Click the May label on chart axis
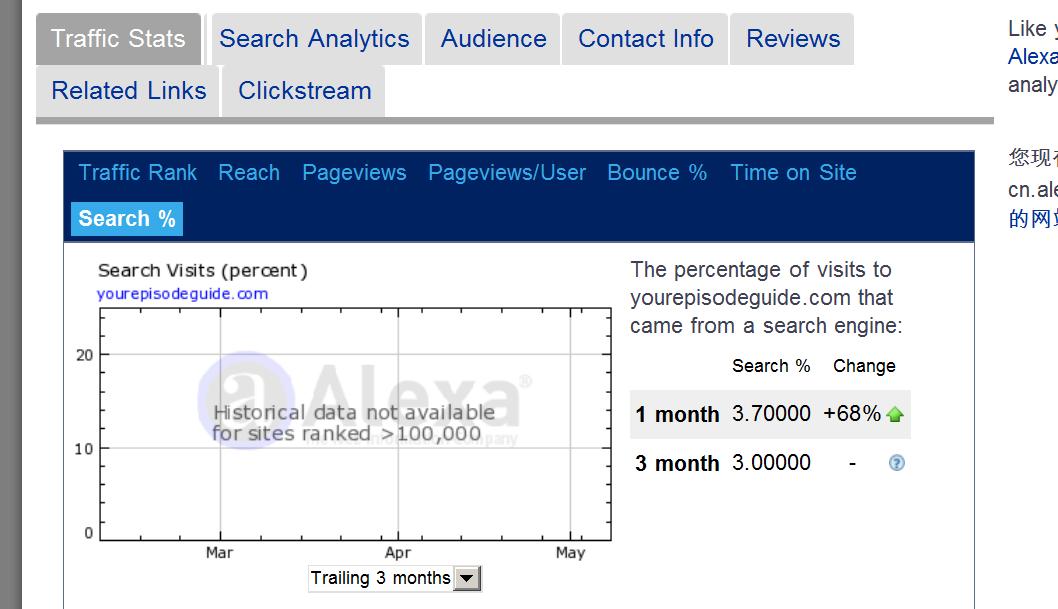Viewport: 1058px width, 609px height. 570,553
